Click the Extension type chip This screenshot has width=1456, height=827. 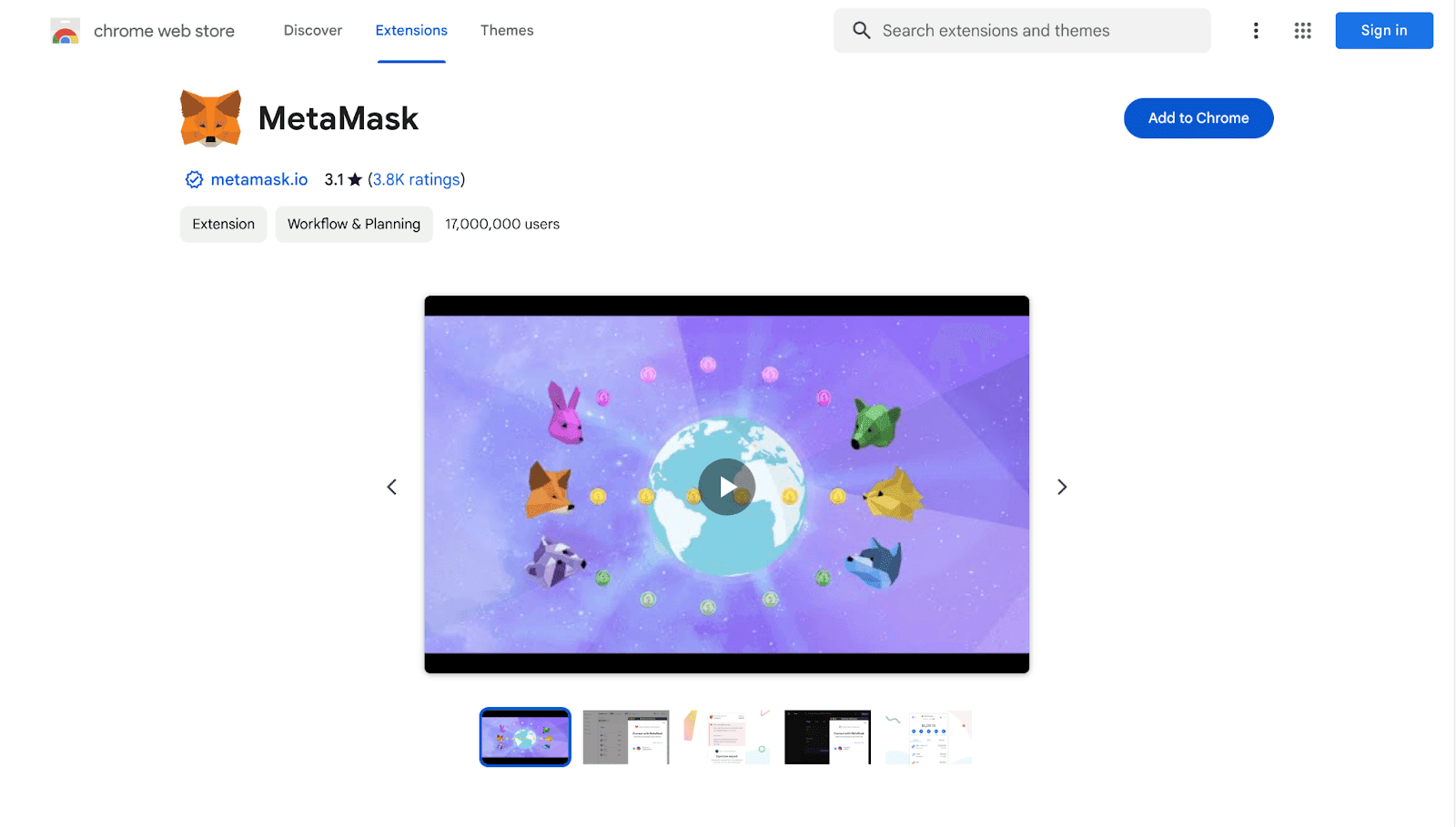(x=224, y=224)
